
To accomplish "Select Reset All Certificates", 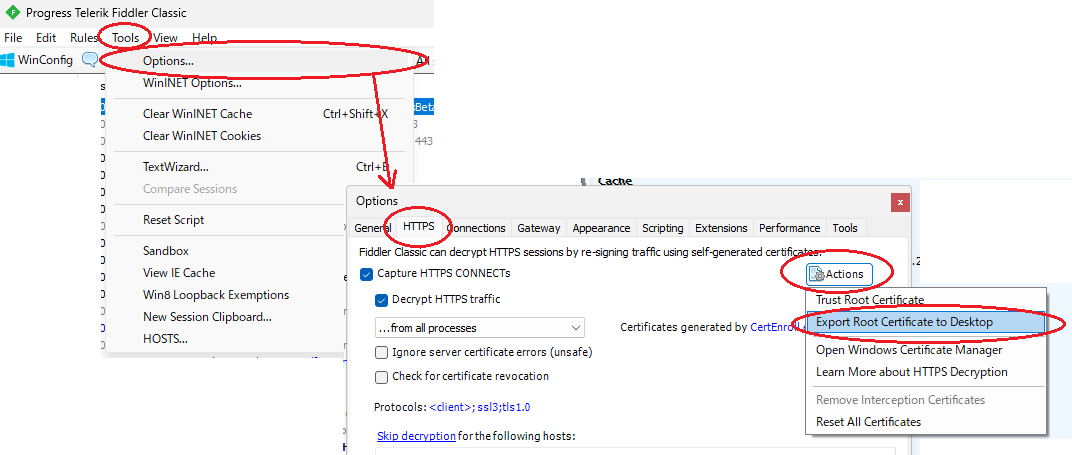I will pyautogui.click(x=926, y=422).
